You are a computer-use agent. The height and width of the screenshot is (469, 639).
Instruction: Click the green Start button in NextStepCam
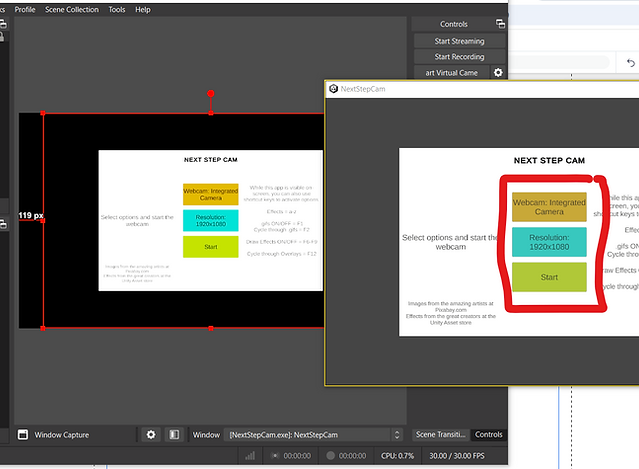pyautogui.click(x=549, y=277)
